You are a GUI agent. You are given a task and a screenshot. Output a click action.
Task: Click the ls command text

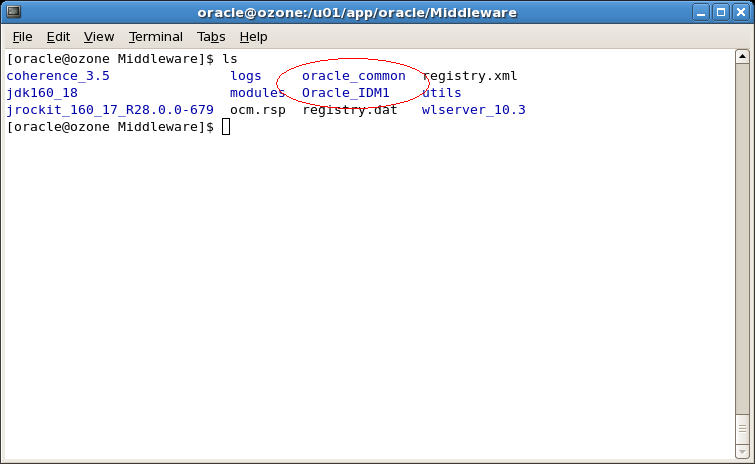click(x=230, y=59)
